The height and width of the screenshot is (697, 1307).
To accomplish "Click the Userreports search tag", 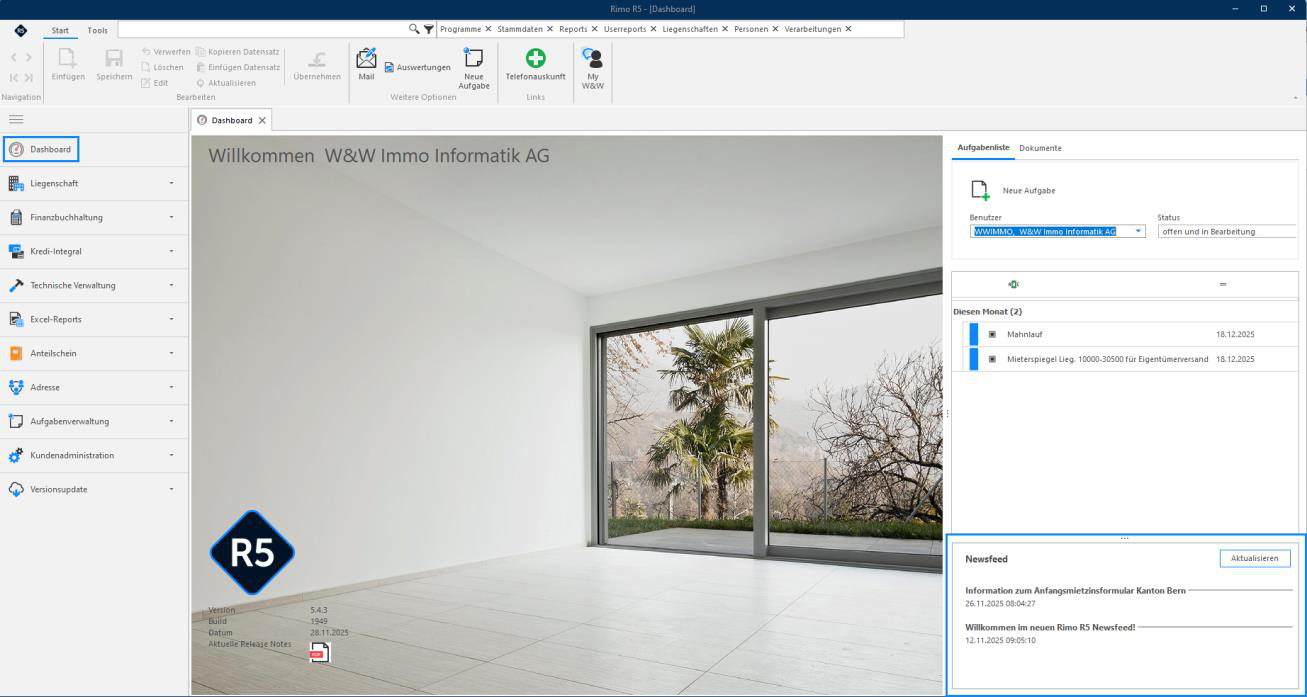I will coord(626,29).
